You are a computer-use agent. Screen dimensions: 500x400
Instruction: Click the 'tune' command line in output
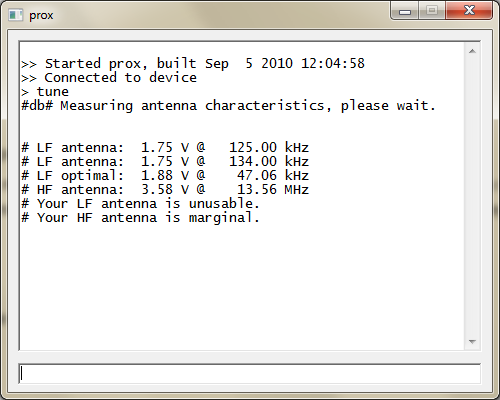point(45,92)
